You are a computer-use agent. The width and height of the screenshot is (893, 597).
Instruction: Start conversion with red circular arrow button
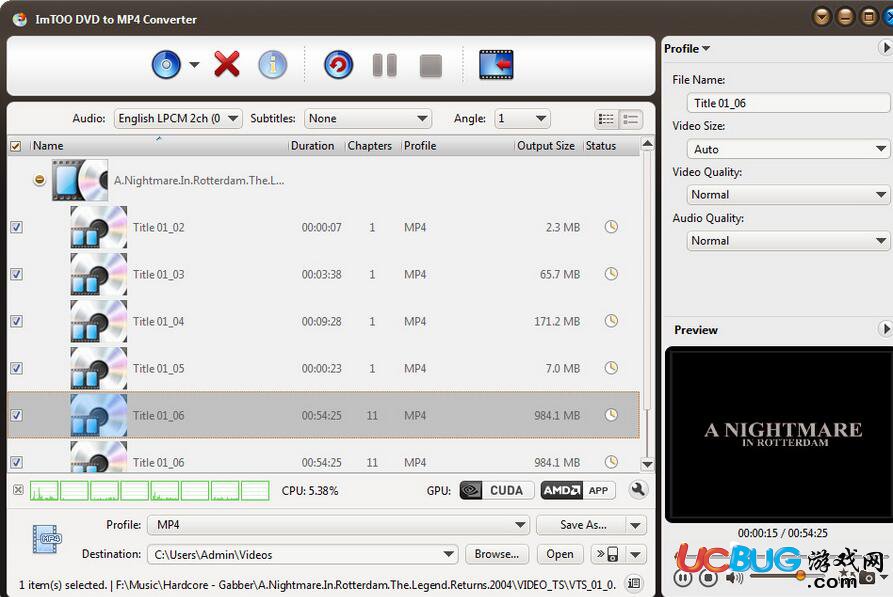(338, 64)
